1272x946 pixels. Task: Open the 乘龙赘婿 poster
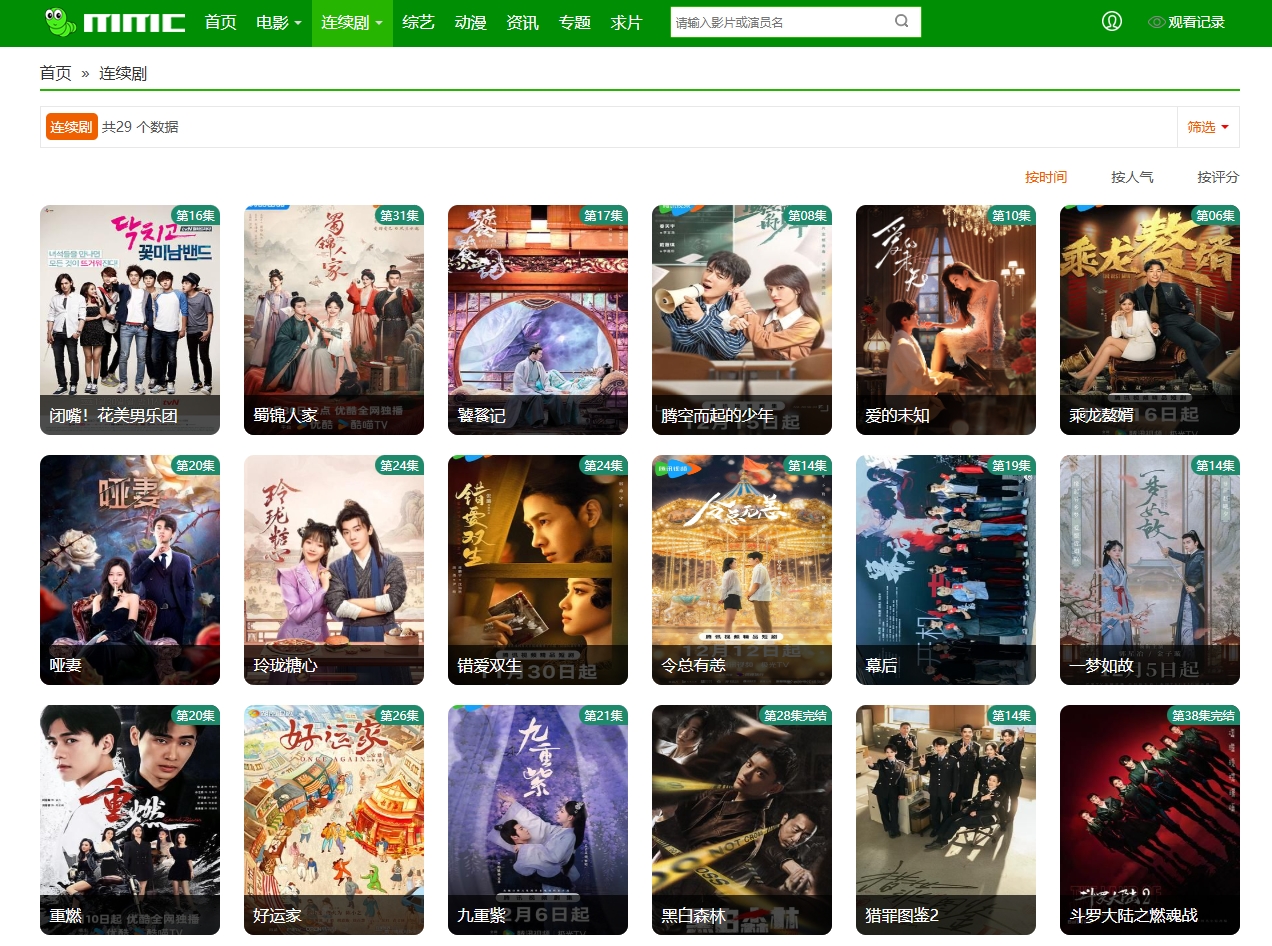(x=1150, y=320)
